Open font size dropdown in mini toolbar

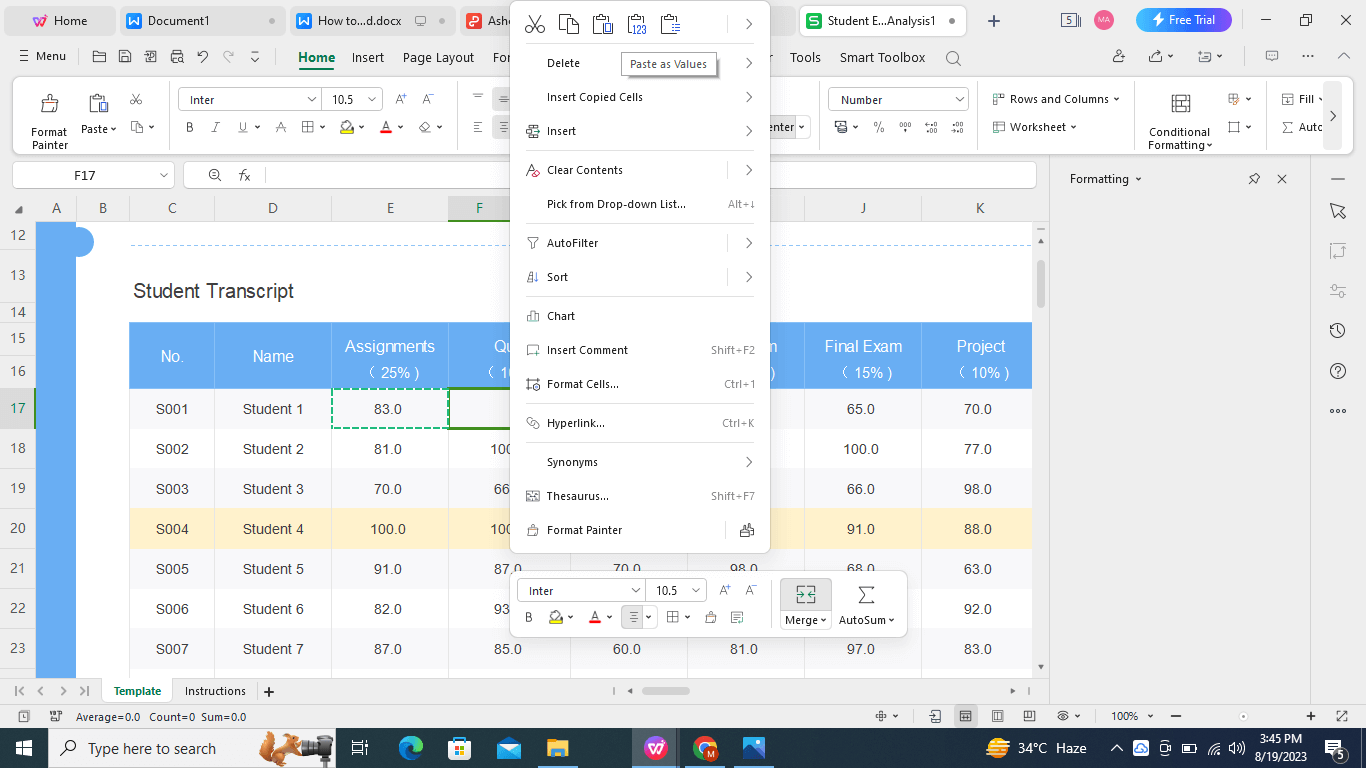point(696,591)
